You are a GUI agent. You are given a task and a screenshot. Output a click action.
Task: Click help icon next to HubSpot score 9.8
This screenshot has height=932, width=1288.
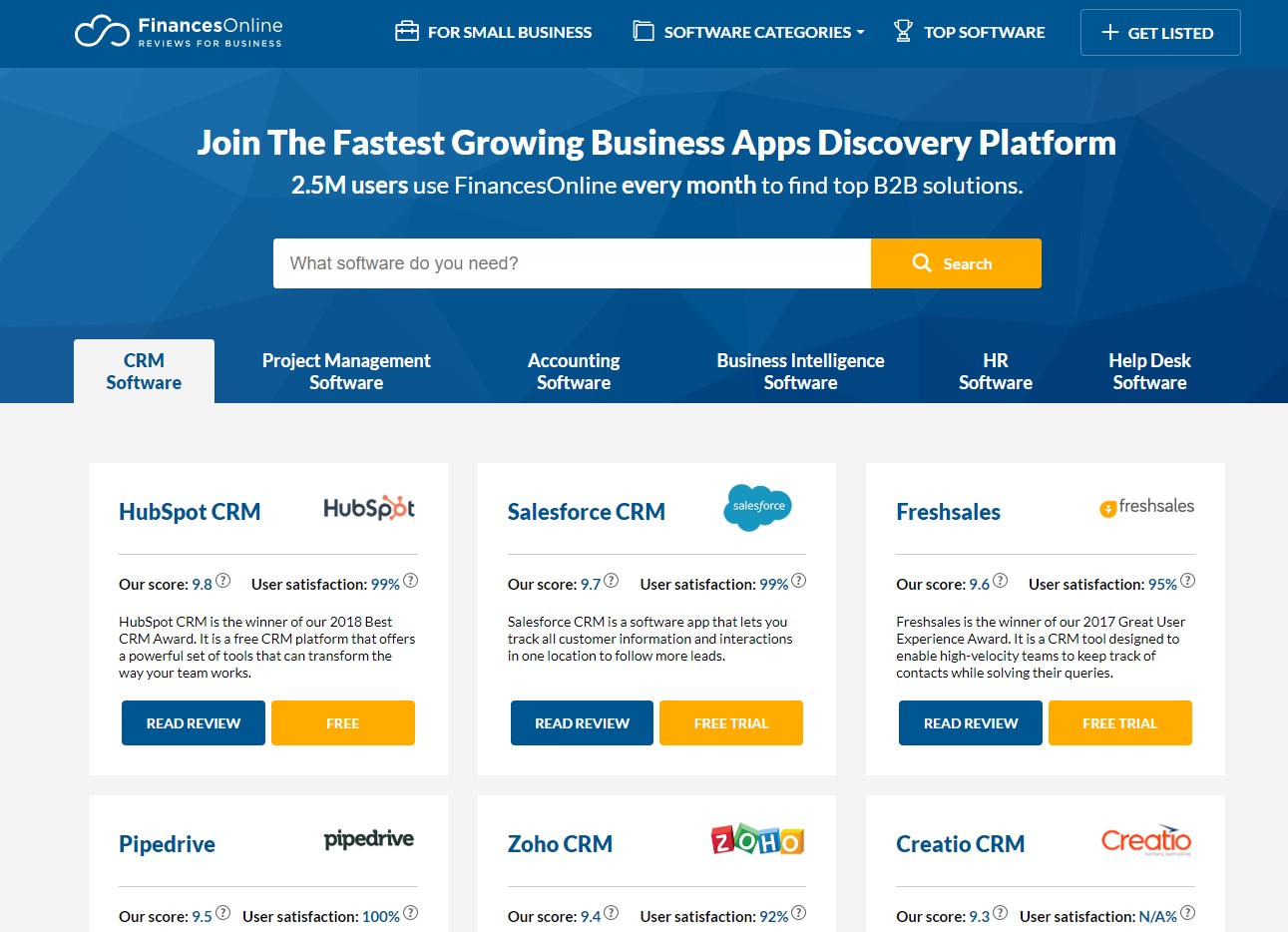click(223, 581)
